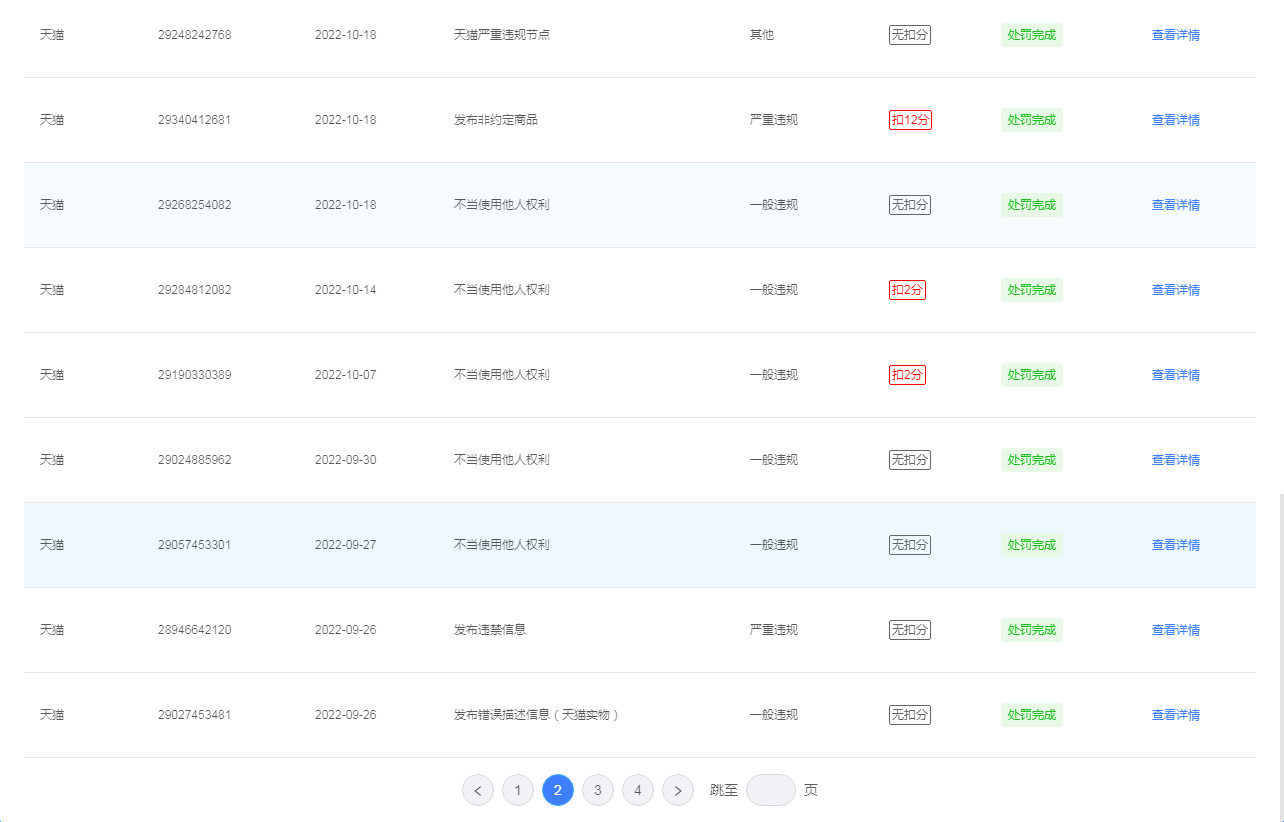Select violation 发布错误描述信息（天猫实物）
The image size is (1284, 822).
click(x=538, y=715)
